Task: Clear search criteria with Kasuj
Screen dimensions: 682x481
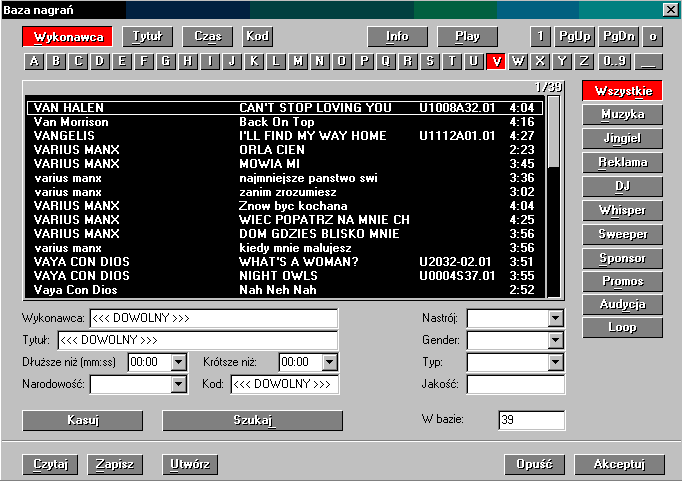Action: click(83, 421)
